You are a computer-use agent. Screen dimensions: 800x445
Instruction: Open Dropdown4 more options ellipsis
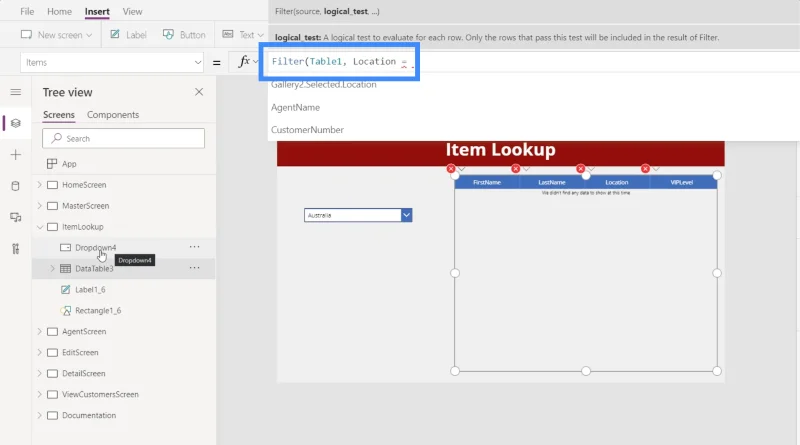[194, 247]
